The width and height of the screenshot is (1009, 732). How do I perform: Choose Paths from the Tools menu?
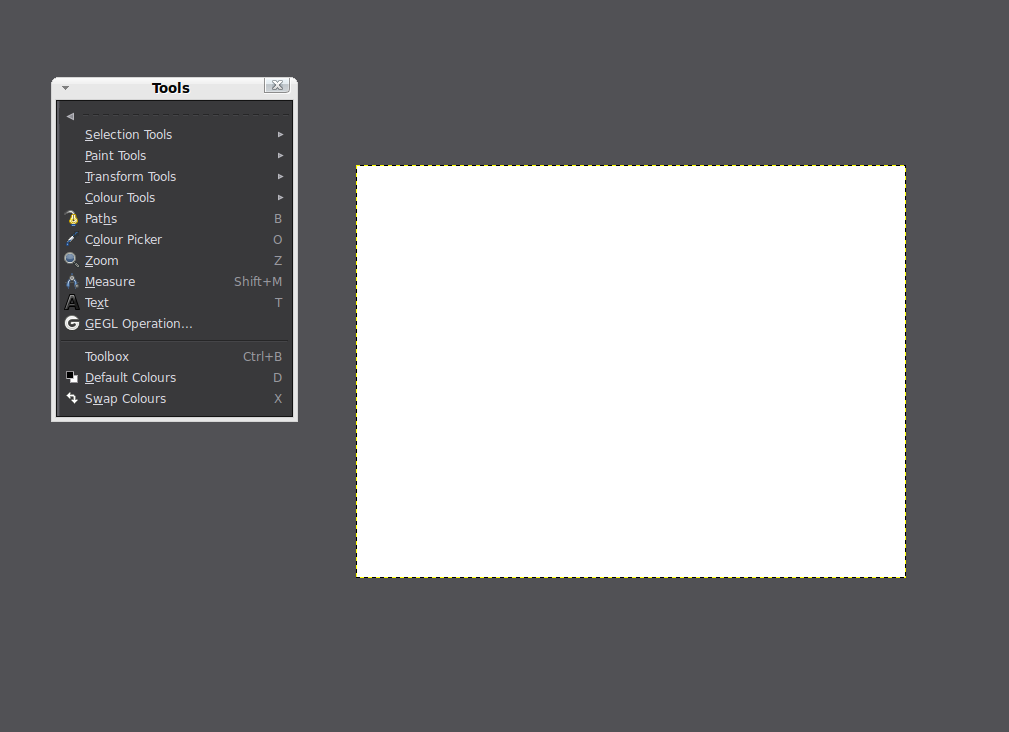[x=174, y=219]
